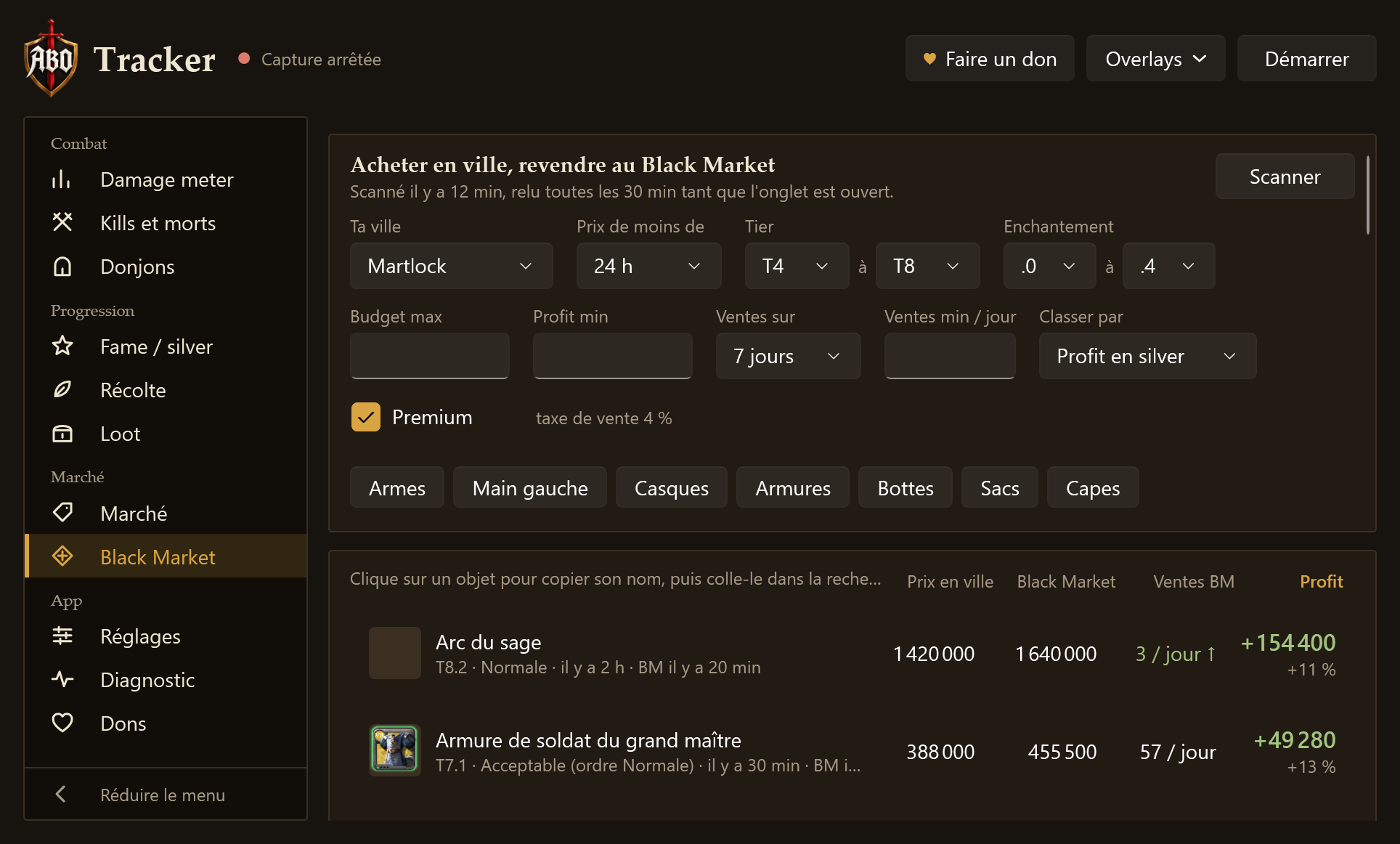
Task: Select the Sacs category filter
Action: [1000, 487]
